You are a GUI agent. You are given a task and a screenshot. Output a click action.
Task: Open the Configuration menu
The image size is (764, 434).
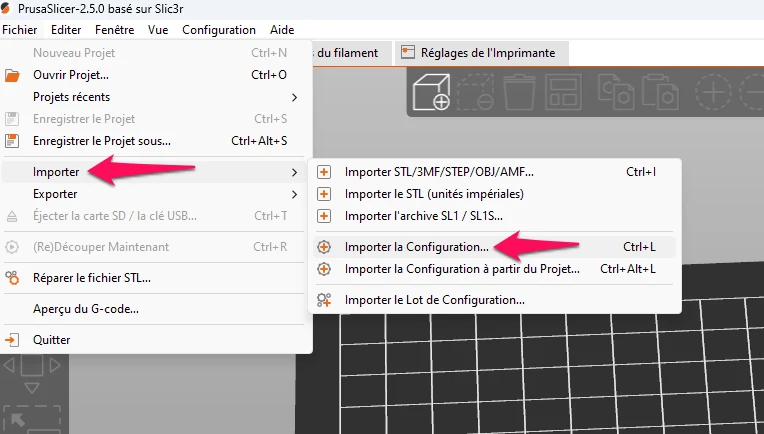[x=219, y=30]
